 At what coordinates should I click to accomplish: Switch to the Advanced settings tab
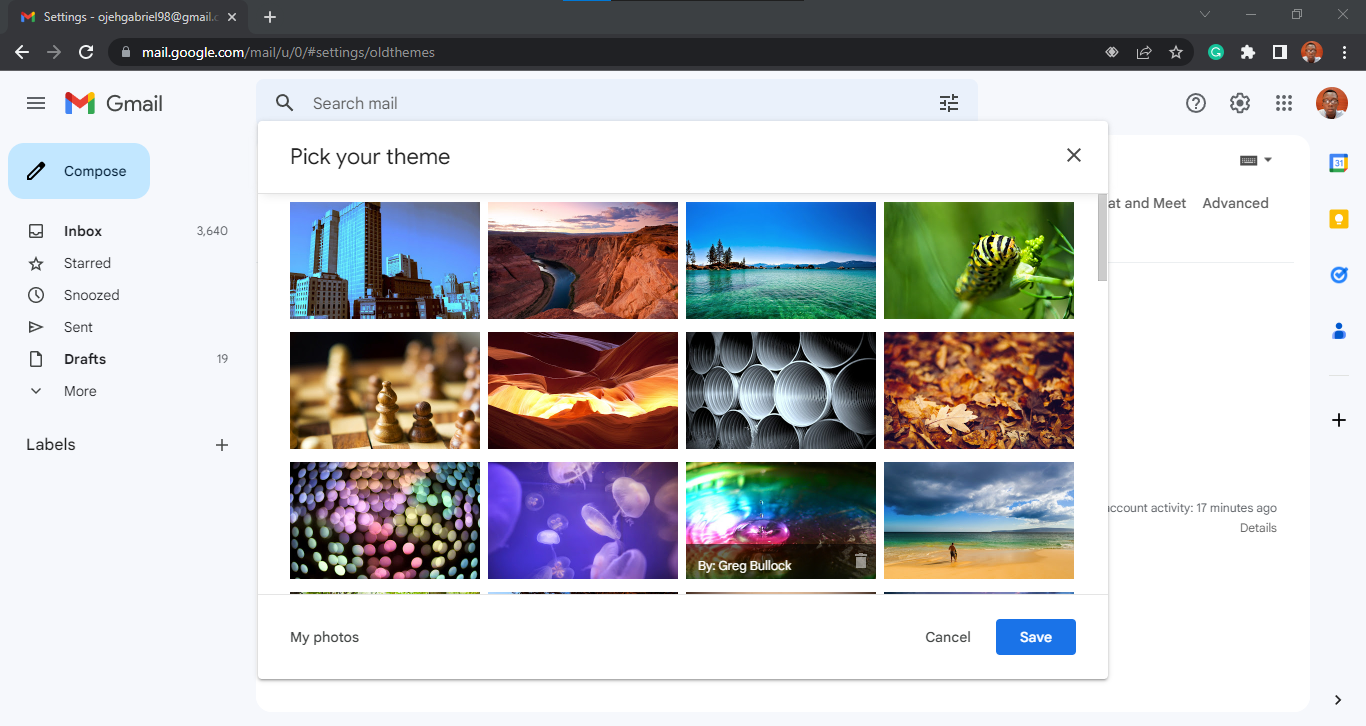pyautogui.click(x=1235, y=203)
